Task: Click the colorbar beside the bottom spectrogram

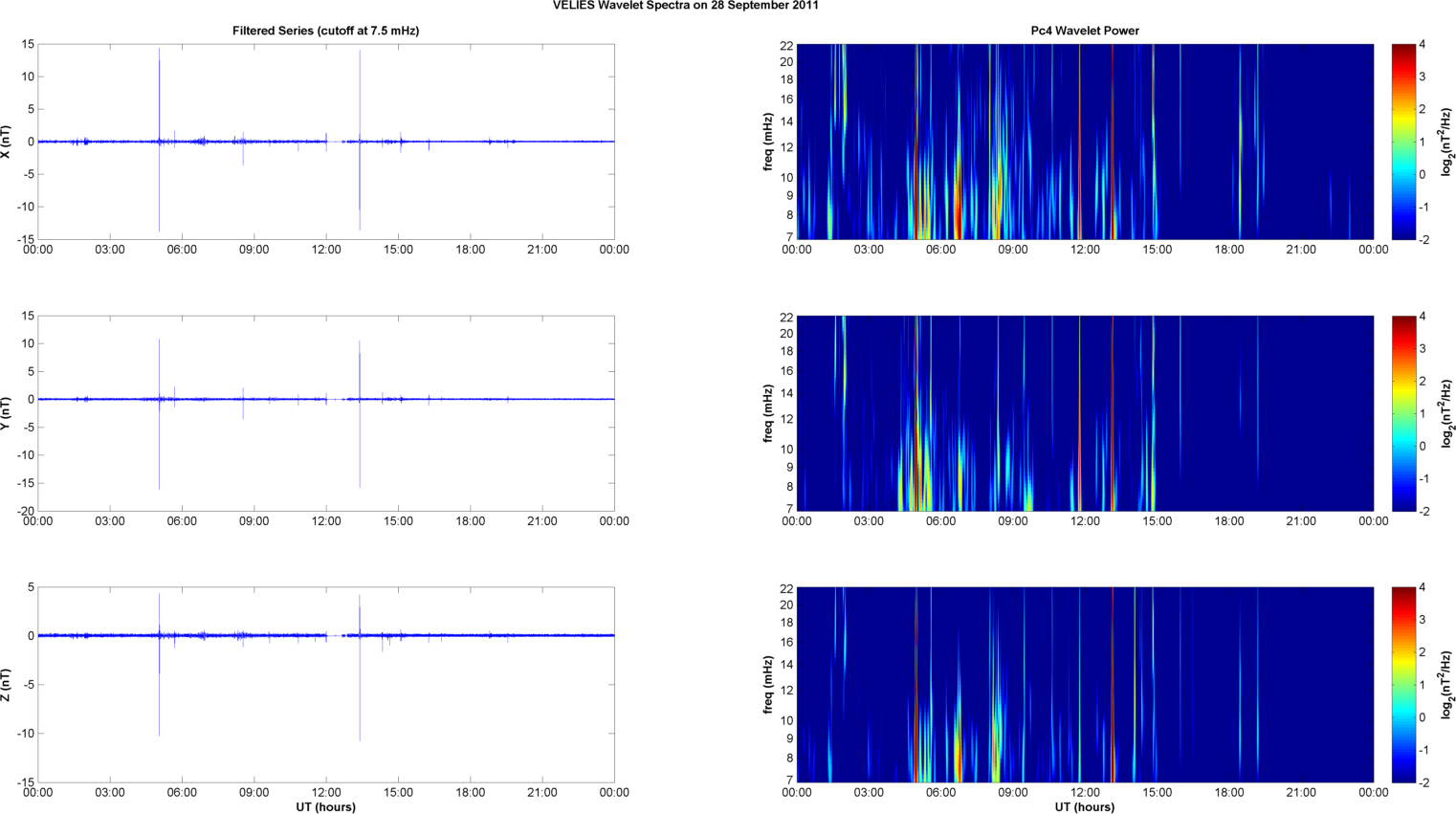Action: [x=1402, y=684]
